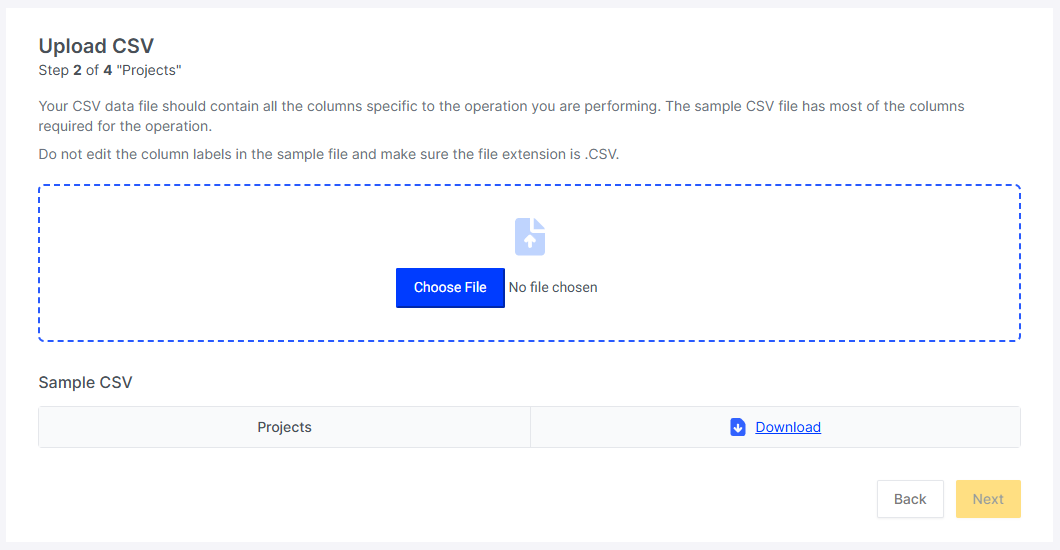Click the file upload icon in drop zone
This screenshot has width=1060, height=550.
[529, 236]
